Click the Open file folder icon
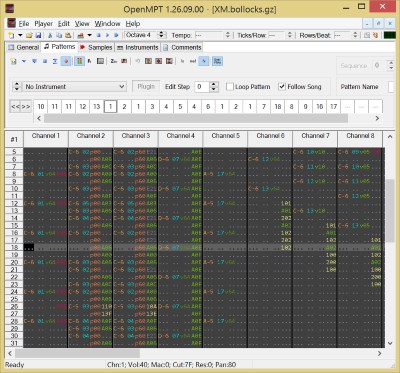Screen dimensions: 400x373 pos(29,35)
